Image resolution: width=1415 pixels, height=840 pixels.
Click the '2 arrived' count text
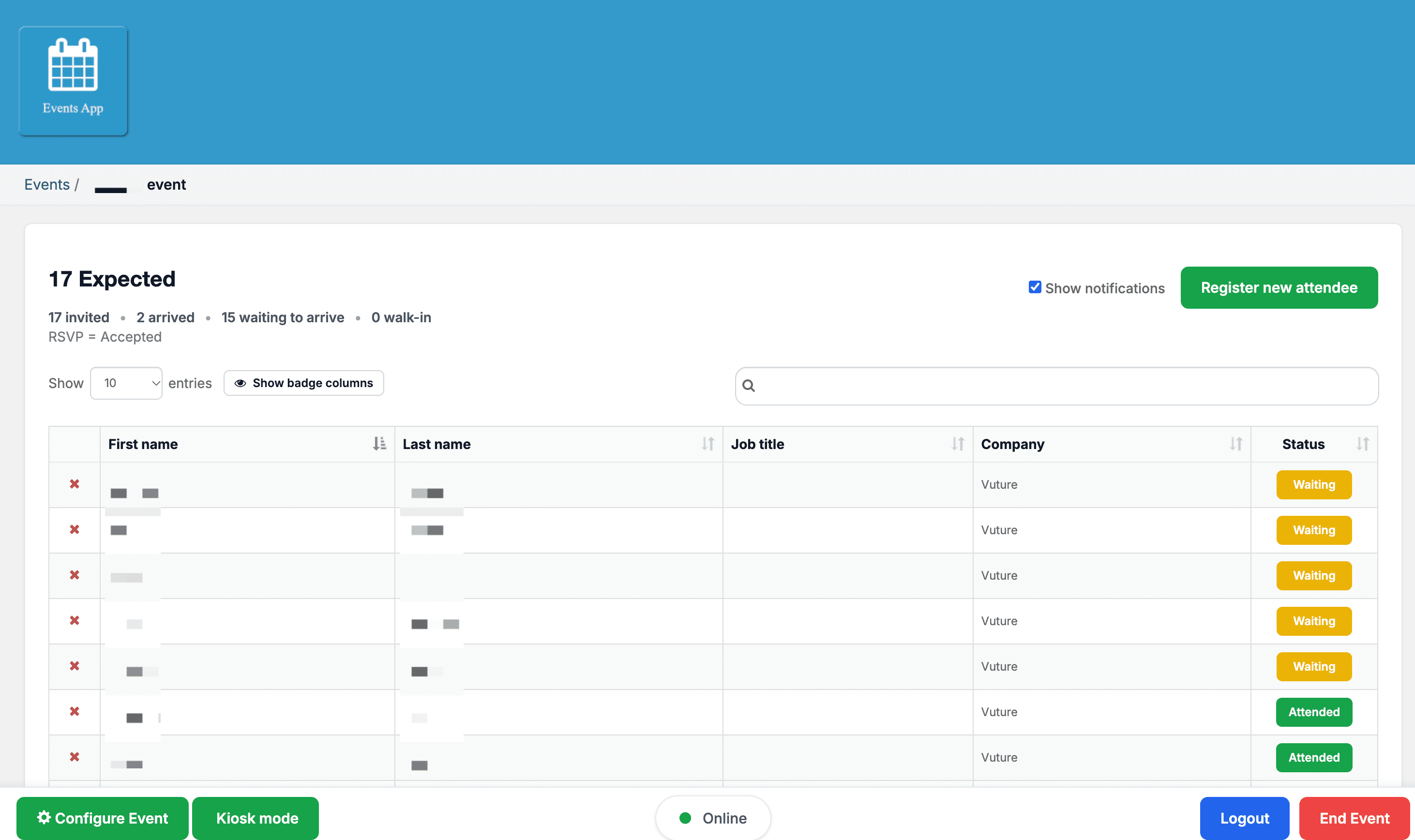(x=166, y=317)
